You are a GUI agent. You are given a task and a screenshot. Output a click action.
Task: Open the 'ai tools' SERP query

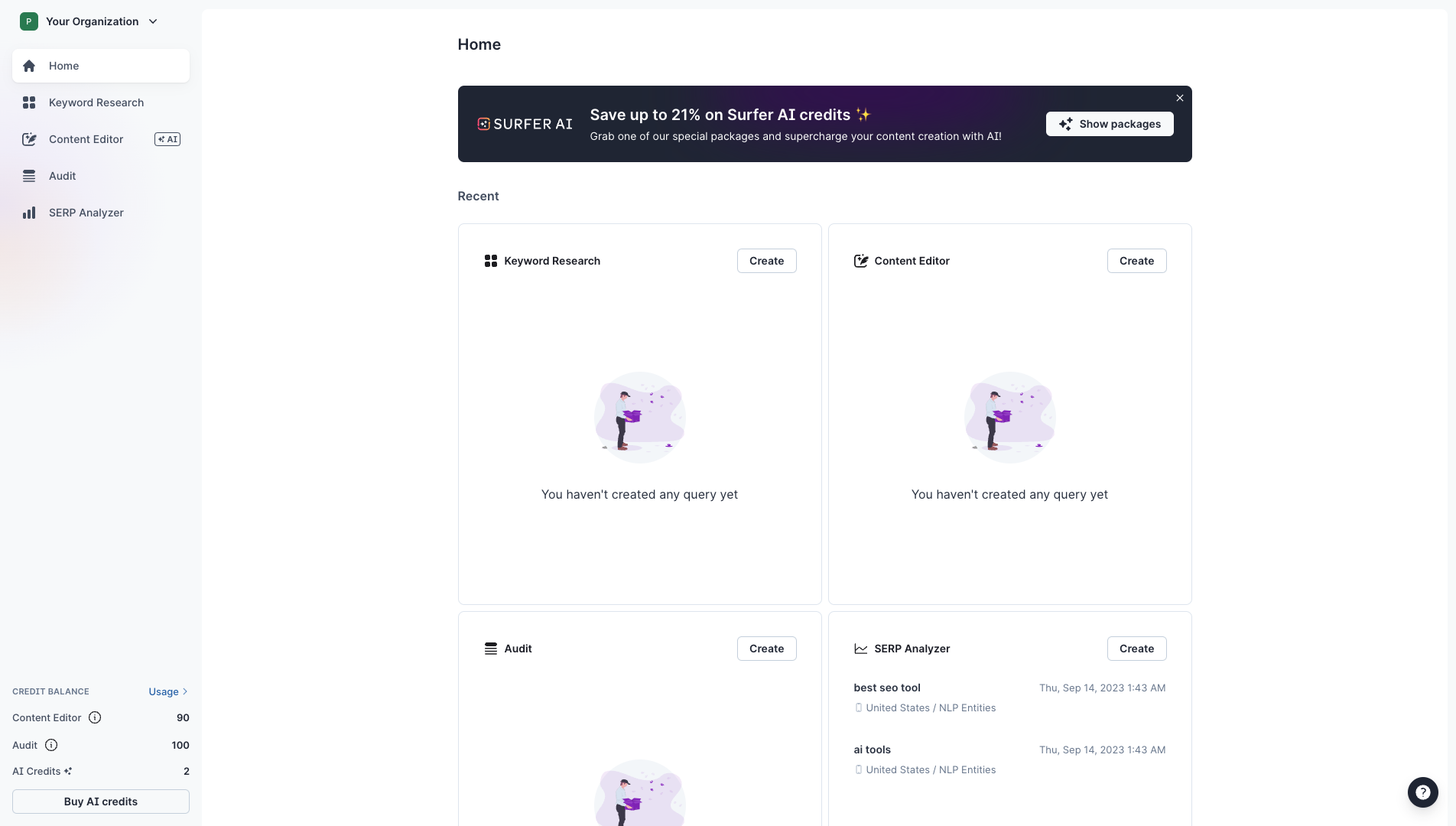coord(872,750)
